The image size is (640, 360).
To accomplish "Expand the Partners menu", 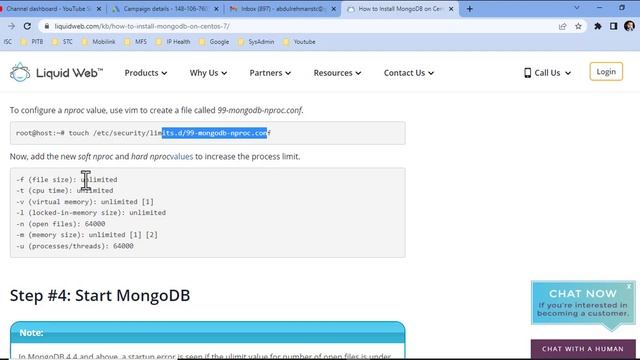I will click(x=270, y=73).
